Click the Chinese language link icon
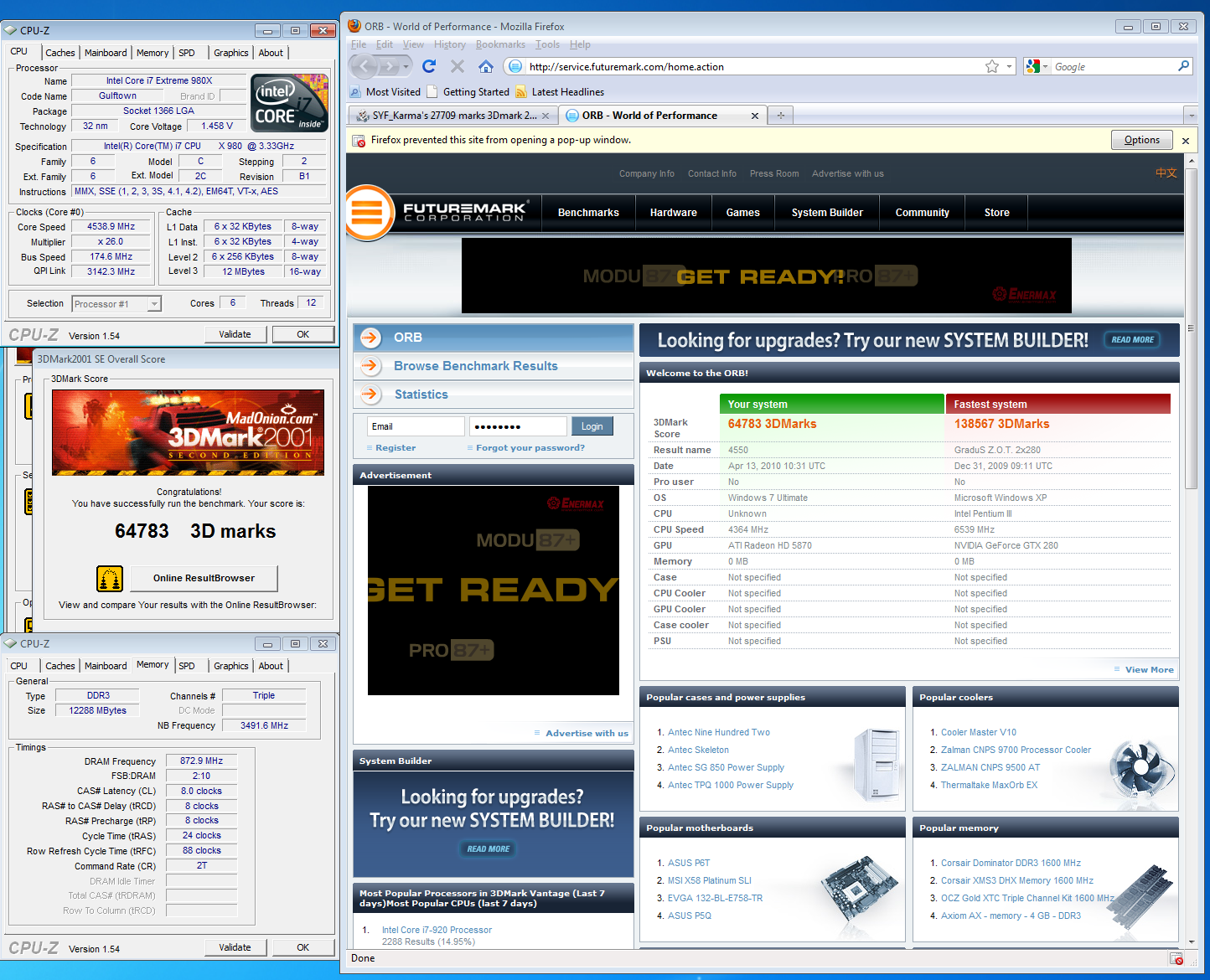The width and height of the screenshot is (1210, 980). [x=1166, y=173]
